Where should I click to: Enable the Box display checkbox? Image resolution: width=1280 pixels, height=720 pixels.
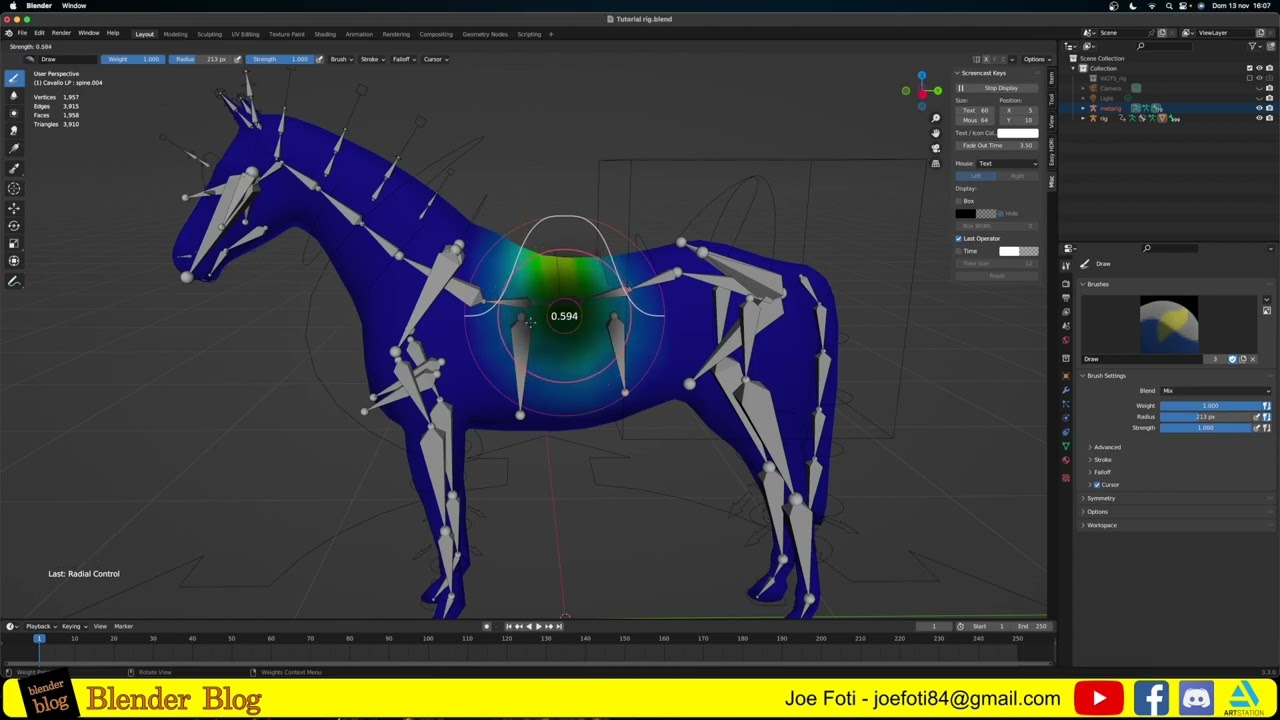pos(959,201)
